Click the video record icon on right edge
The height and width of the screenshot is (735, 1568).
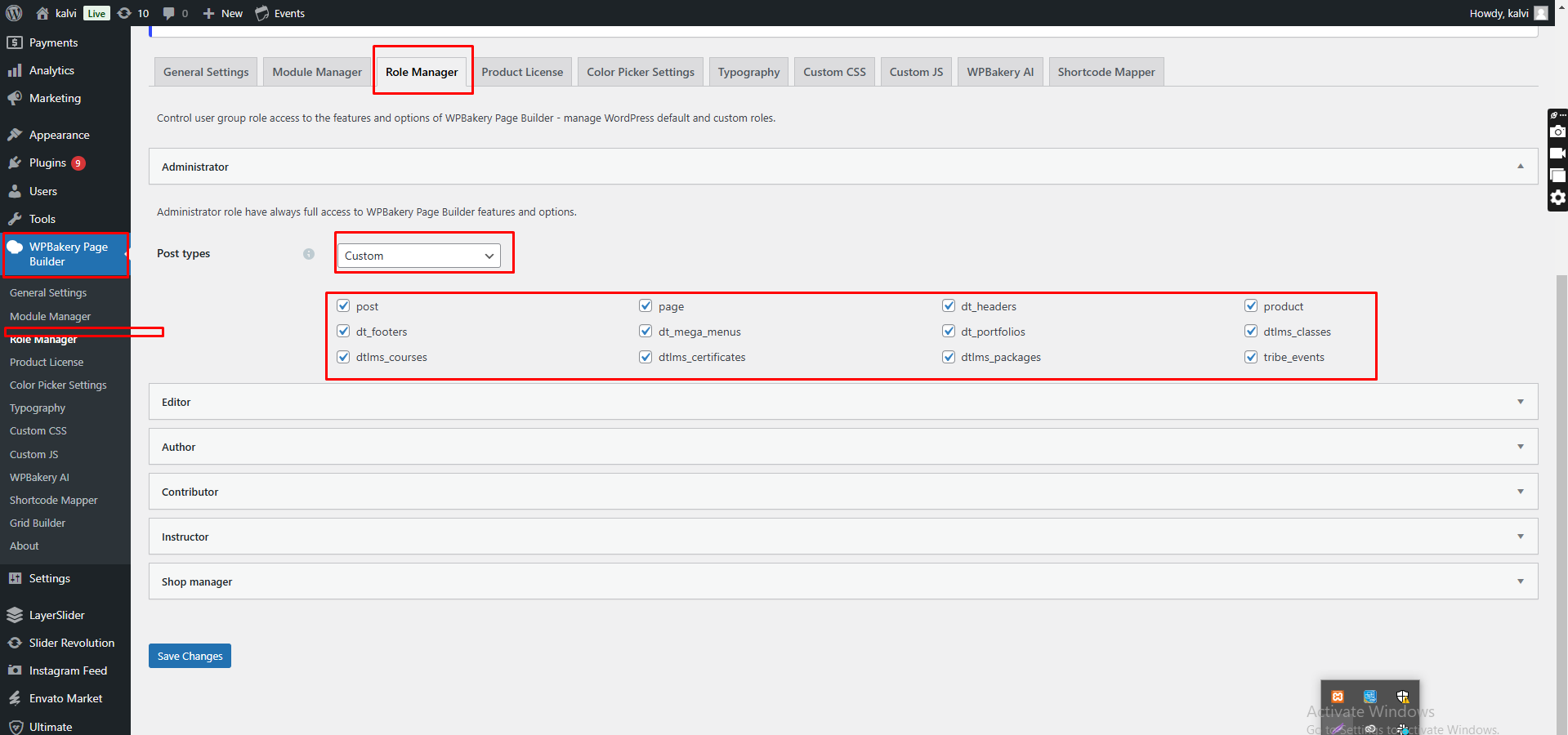click(1558, 154)
